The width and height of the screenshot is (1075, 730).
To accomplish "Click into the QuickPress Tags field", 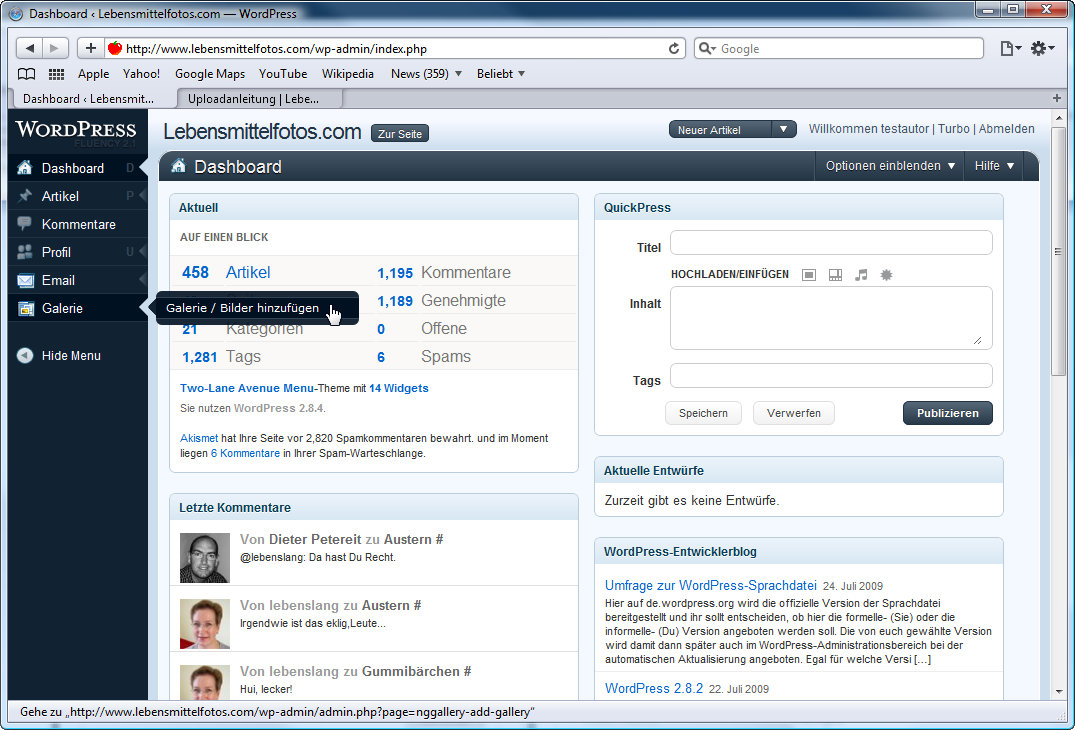I will point(831,376).
